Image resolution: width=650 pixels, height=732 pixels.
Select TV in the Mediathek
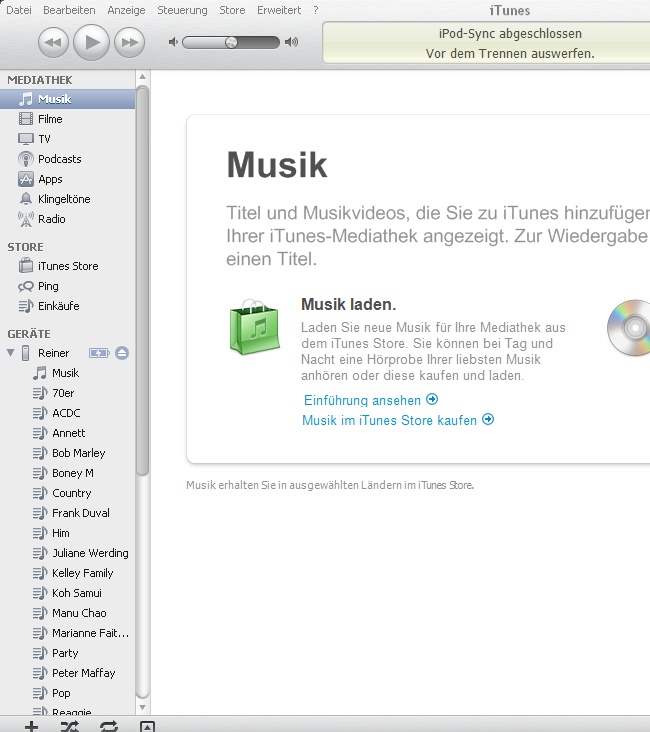tap(68, 139)
